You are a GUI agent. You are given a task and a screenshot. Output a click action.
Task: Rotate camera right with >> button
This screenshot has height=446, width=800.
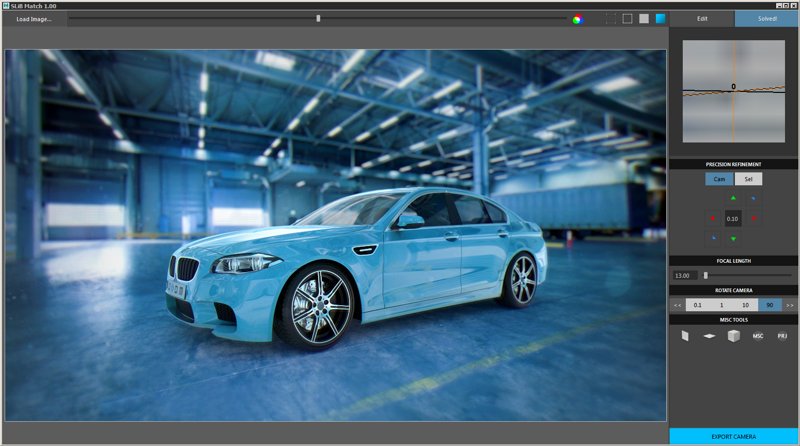pyautogui.click(x=790, y=305)
